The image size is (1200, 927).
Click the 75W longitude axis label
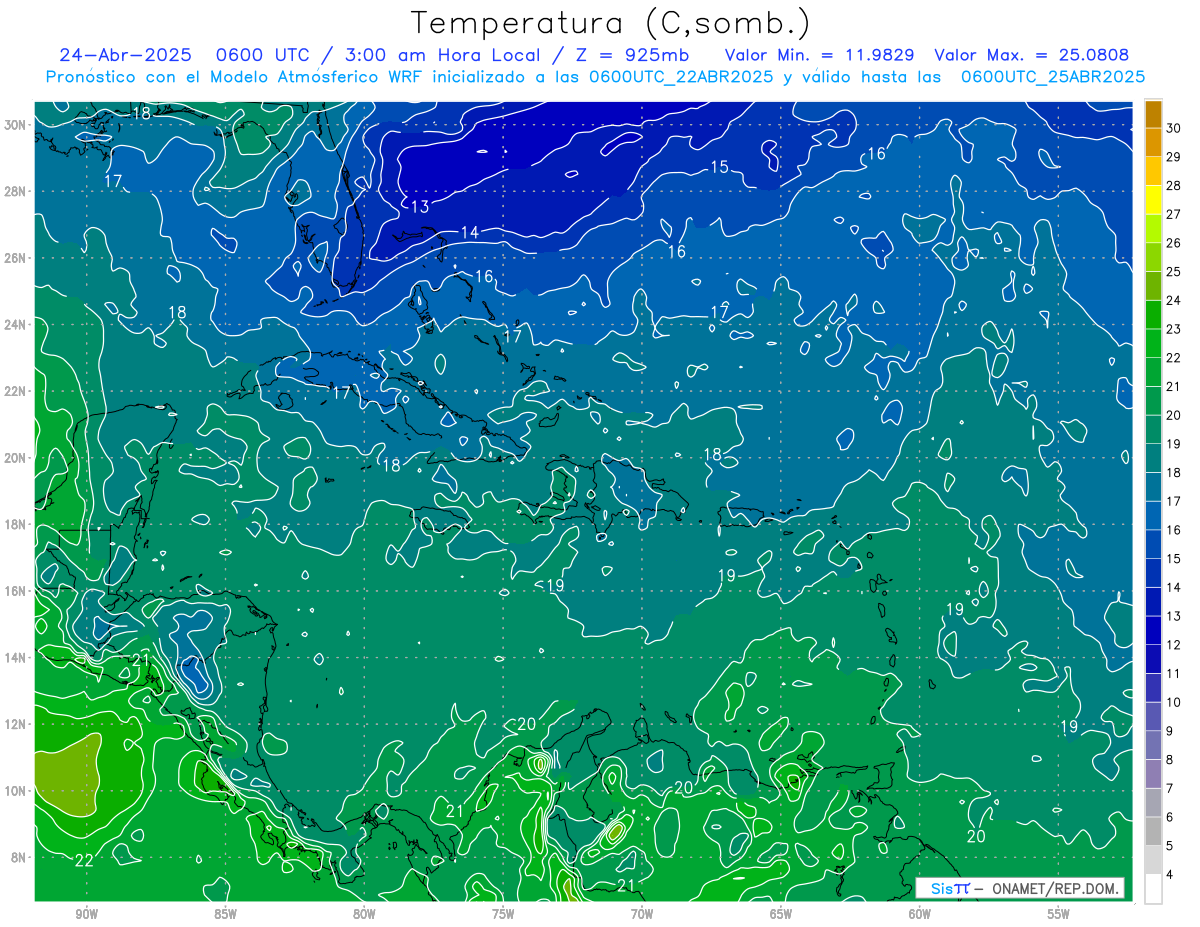(x=503, y=913)
